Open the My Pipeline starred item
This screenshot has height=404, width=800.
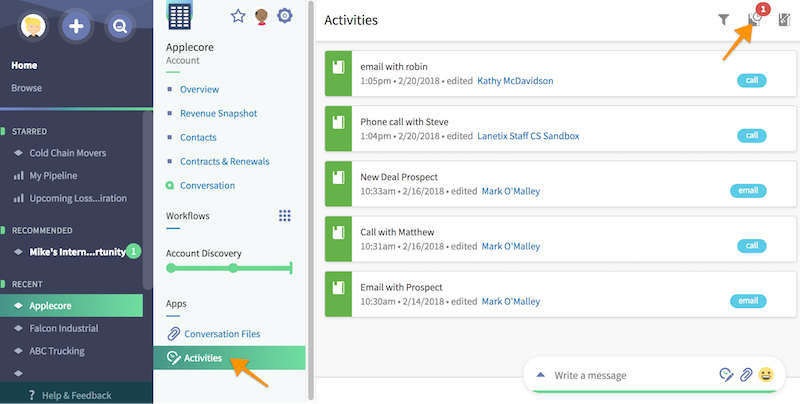coord(53,175)
